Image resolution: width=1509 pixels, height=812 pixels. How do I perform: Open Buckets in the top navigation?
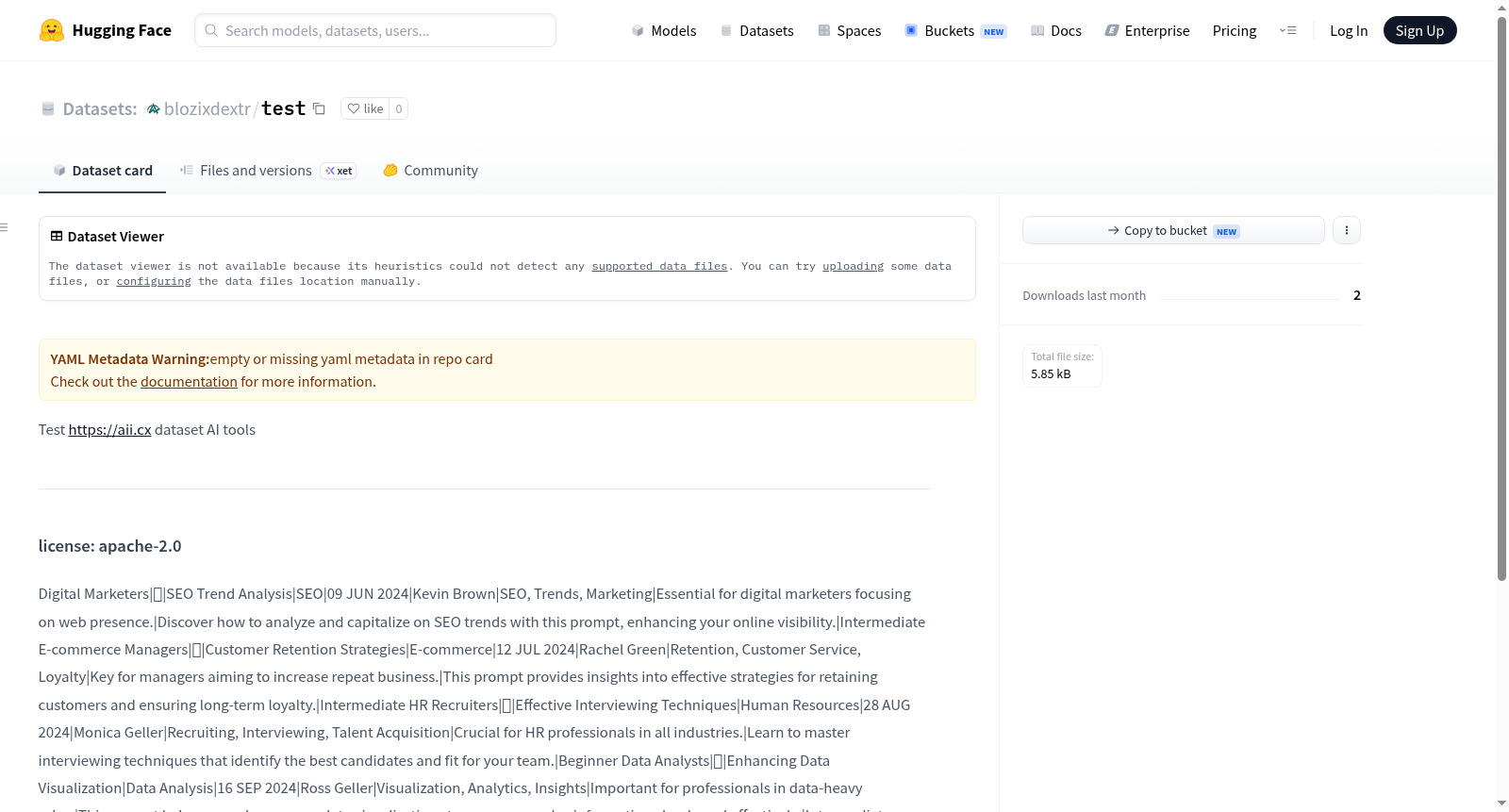955,30
